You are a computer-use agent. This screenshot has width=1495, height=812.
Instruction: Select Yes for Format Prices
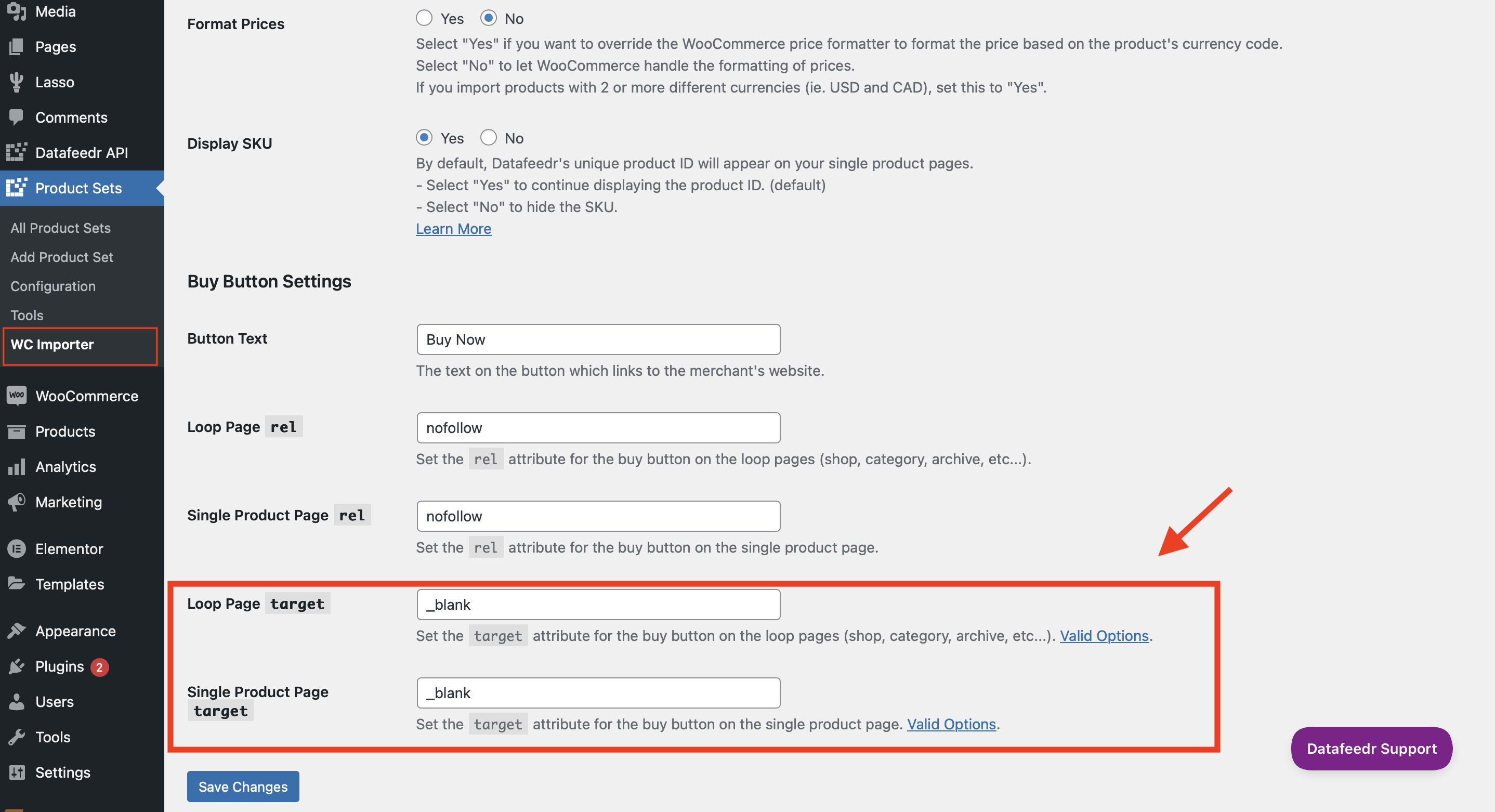tap(424, 18)
